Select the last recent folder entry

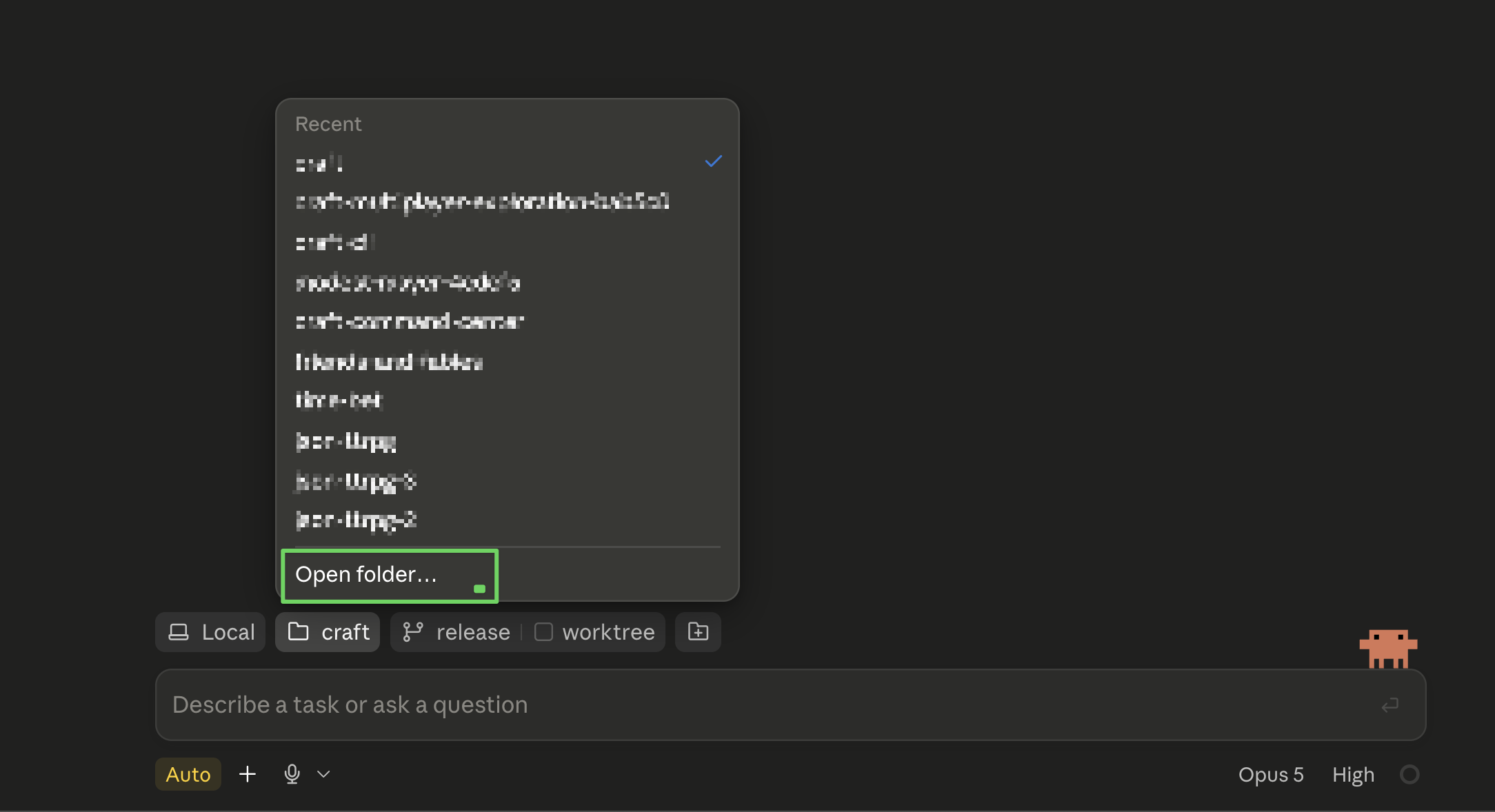508,520
